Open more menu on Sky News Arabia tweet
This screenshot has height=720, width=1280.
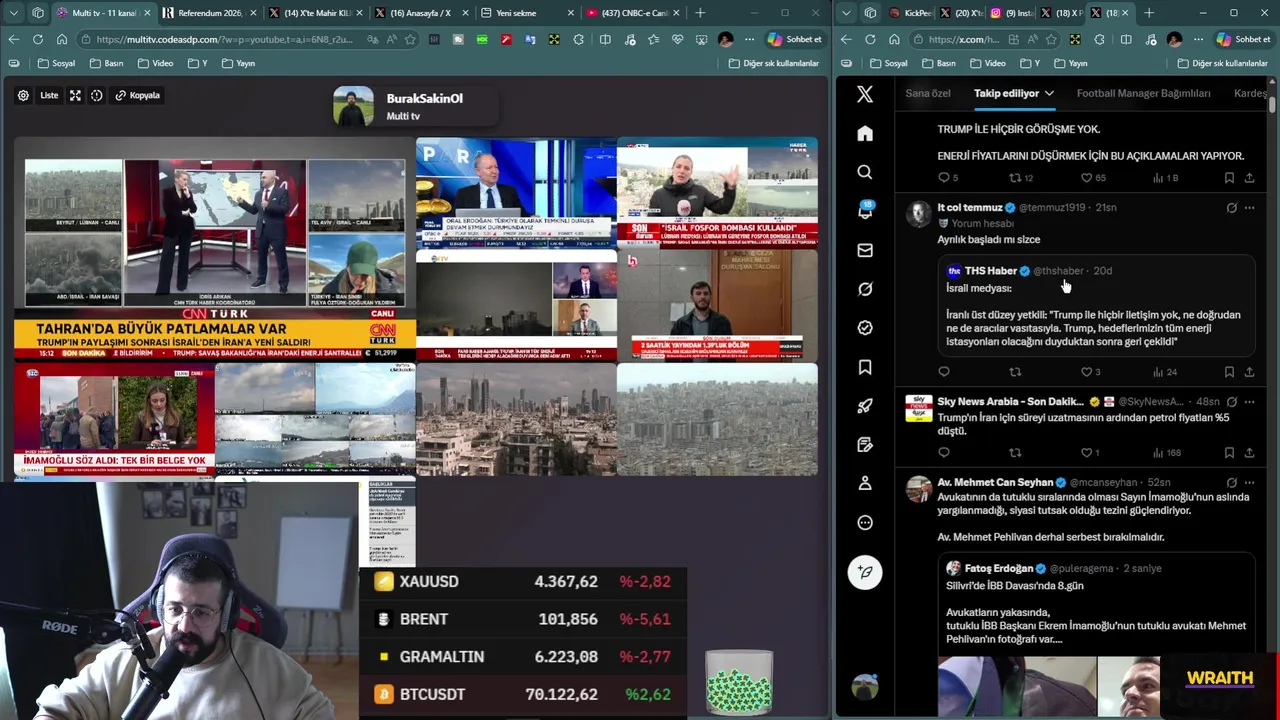click(x=1249, y=402)
